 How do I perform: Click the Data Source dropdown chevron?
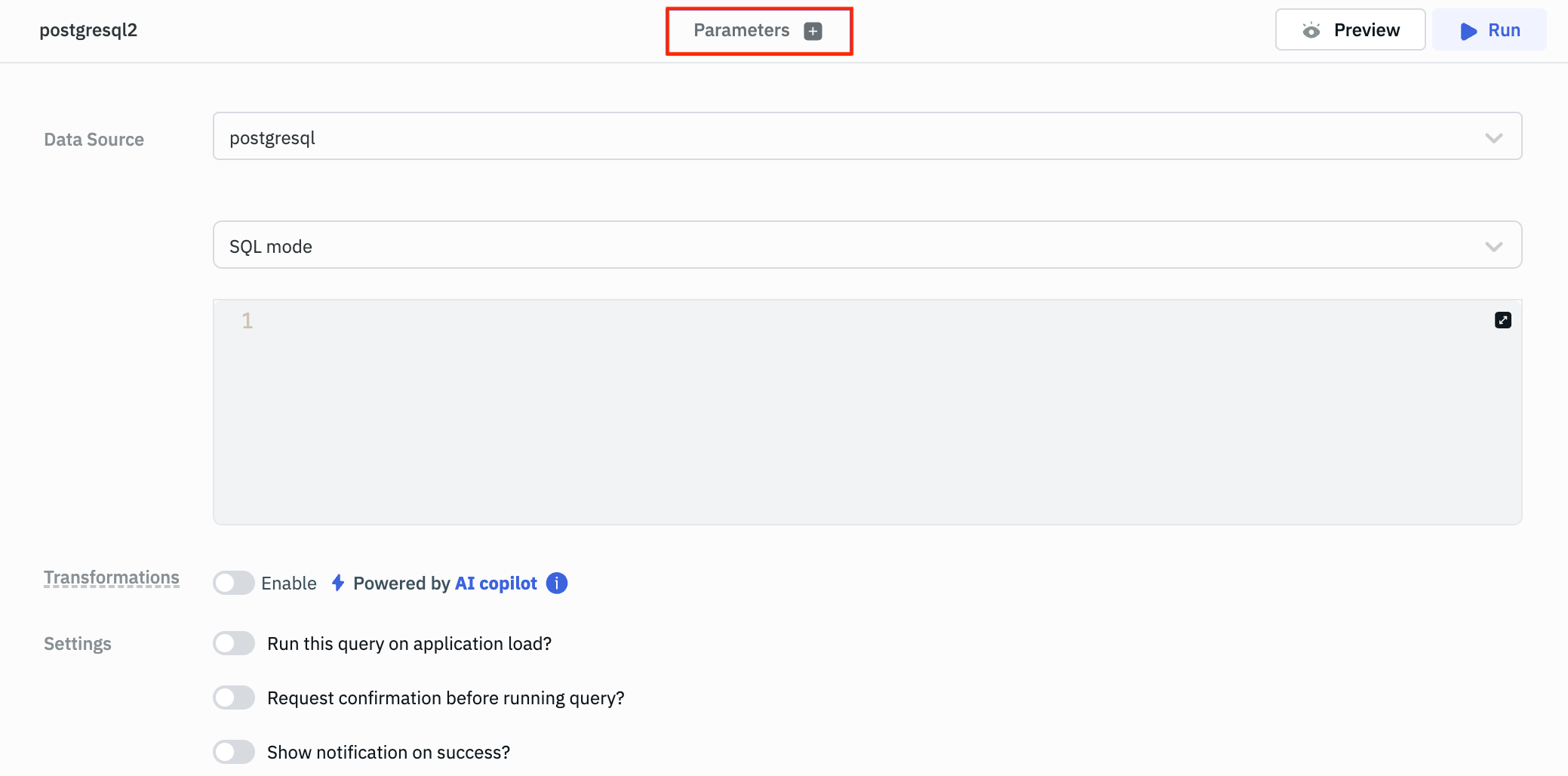1493,138
